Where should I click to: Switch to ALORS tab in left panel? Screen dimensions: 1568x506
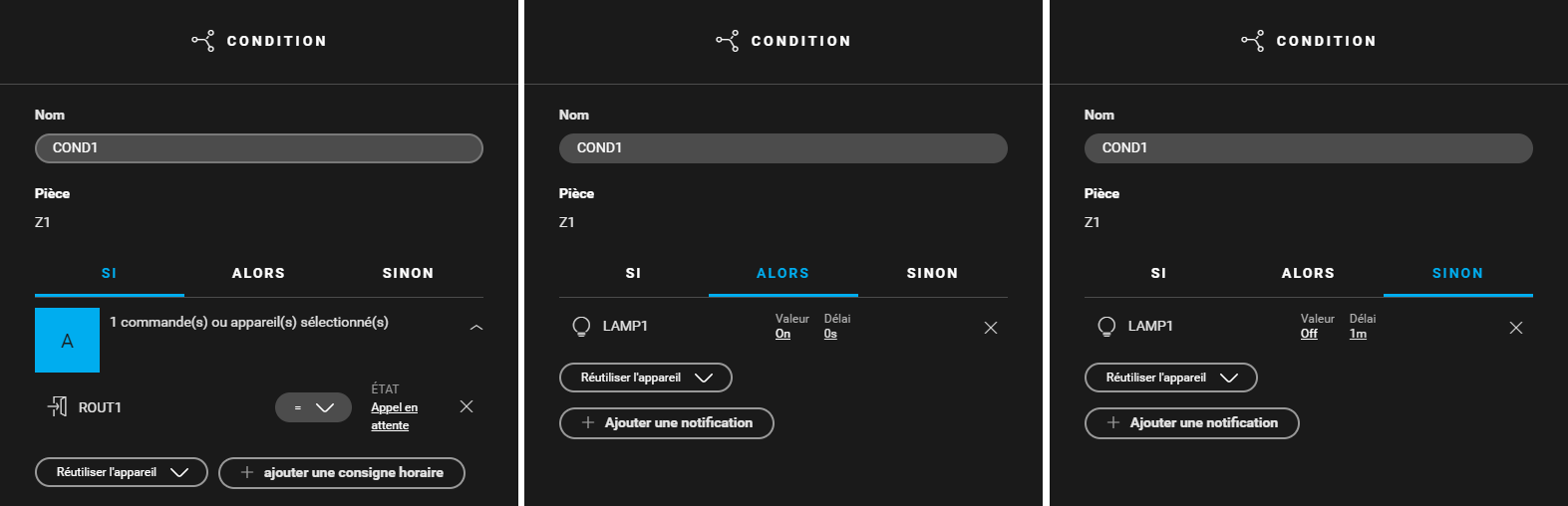click(x=259, y=273)
